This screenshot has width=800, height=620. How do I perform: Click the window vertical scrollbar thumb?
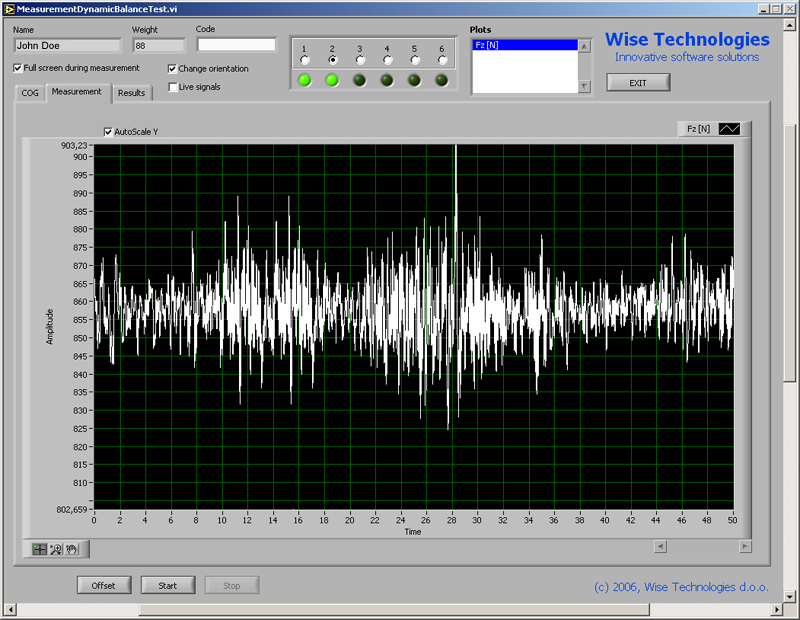point(790,253)
